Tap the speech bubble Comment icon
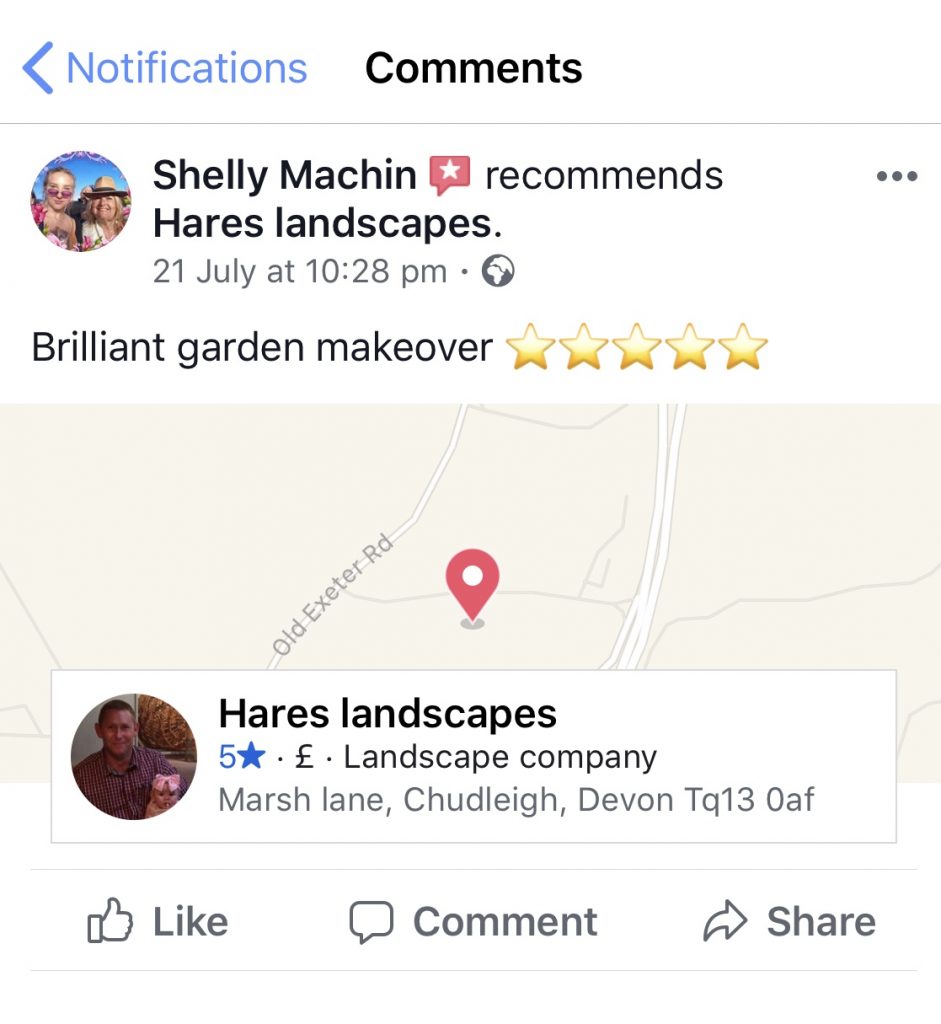 [x=371, y=921]
